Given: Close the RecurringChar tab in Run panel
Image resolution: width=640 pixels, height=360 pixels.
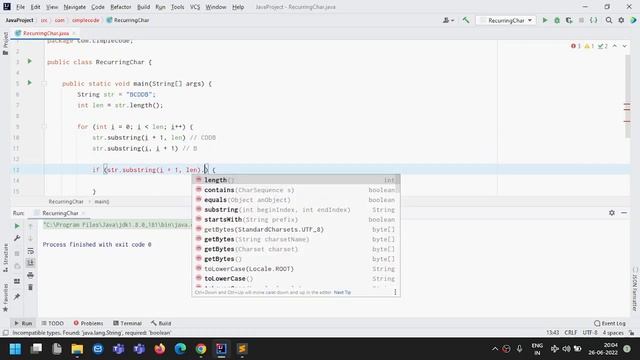Looking at the screenshot, I should click(83, 213).
